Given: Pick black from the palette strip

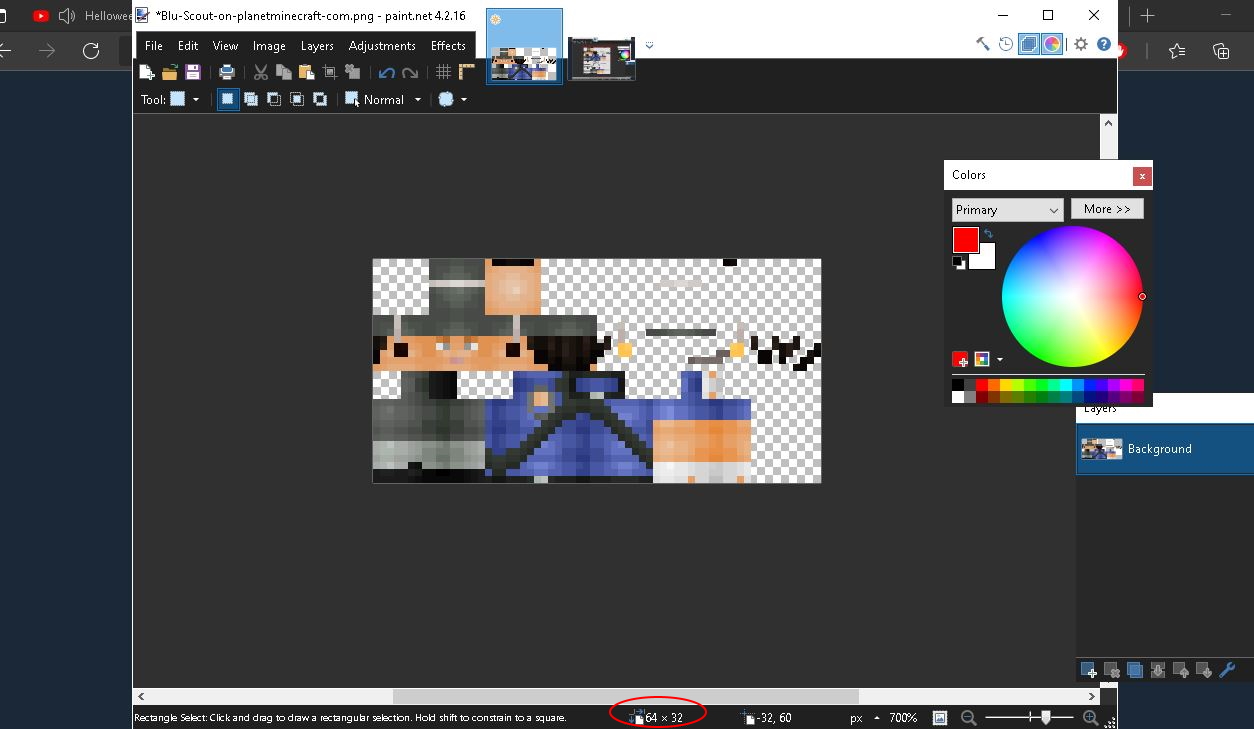Looking at the screenshot, I should pos(958,385).
